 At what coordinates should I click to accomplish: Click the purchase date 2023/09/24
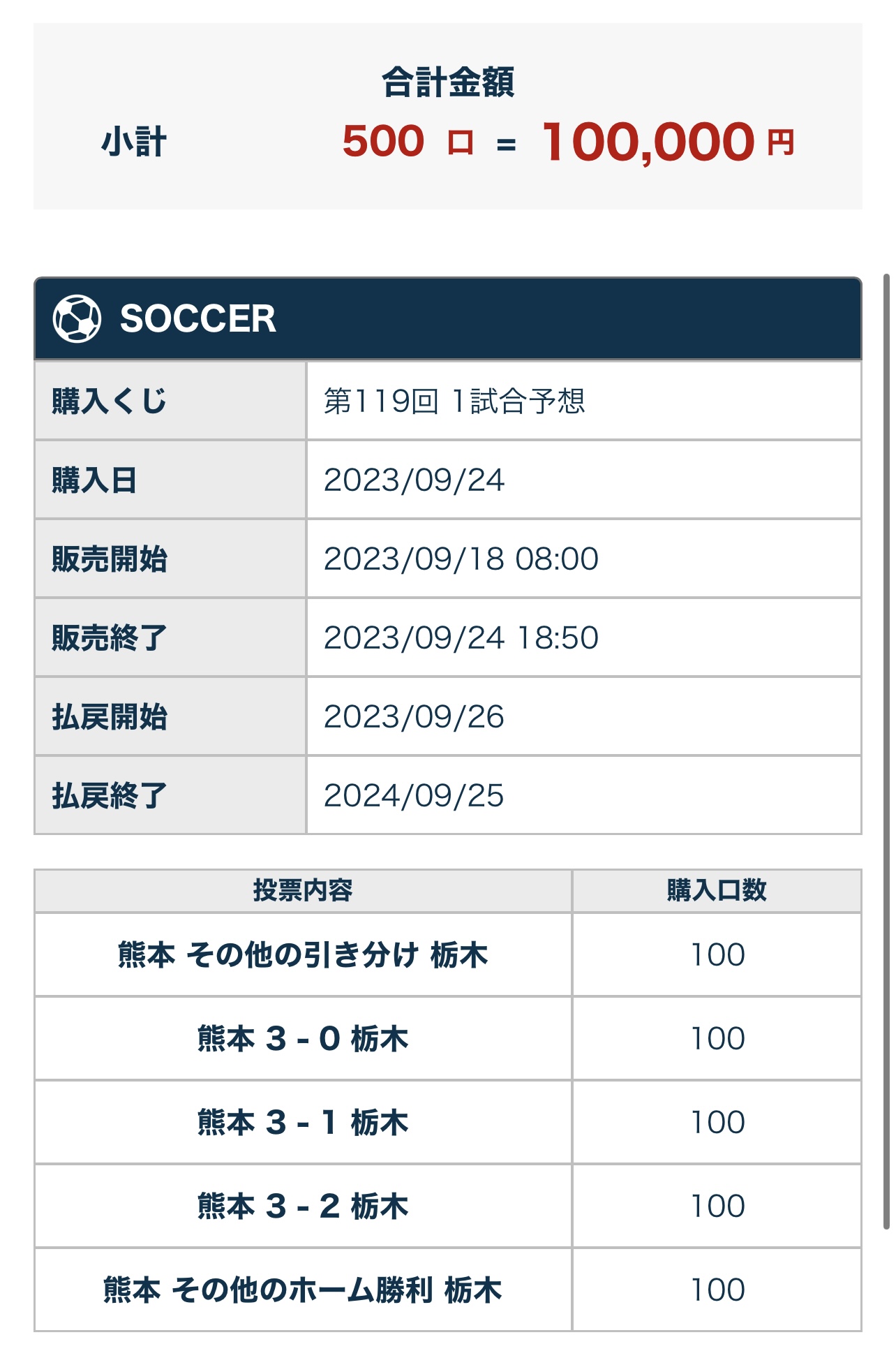[x=414, y=480]
